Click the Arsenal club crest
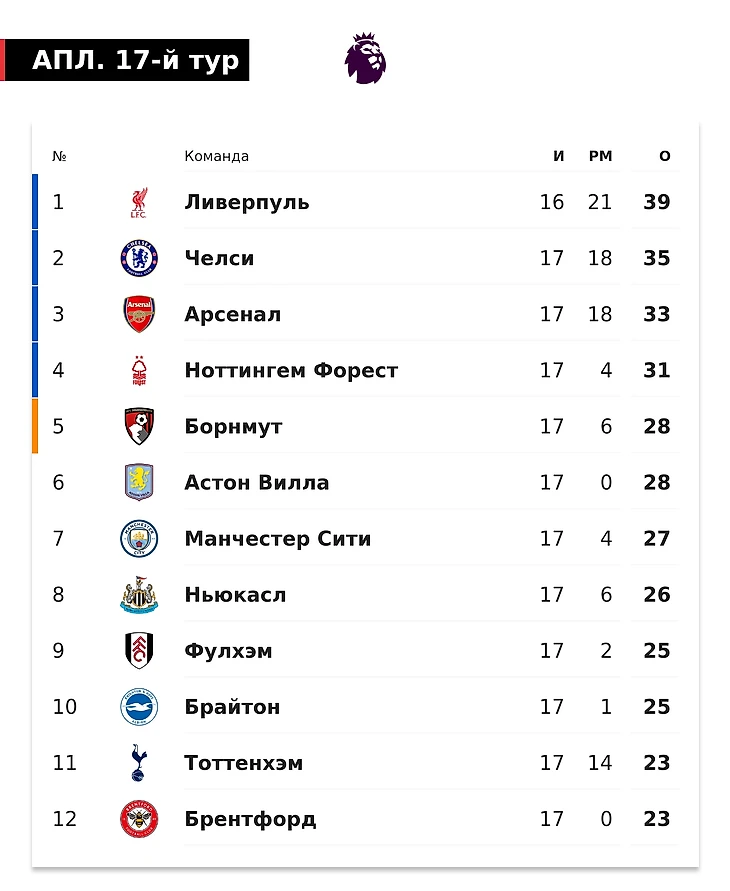The height and width of the screenshot is (891, 730). pos(139,314)
